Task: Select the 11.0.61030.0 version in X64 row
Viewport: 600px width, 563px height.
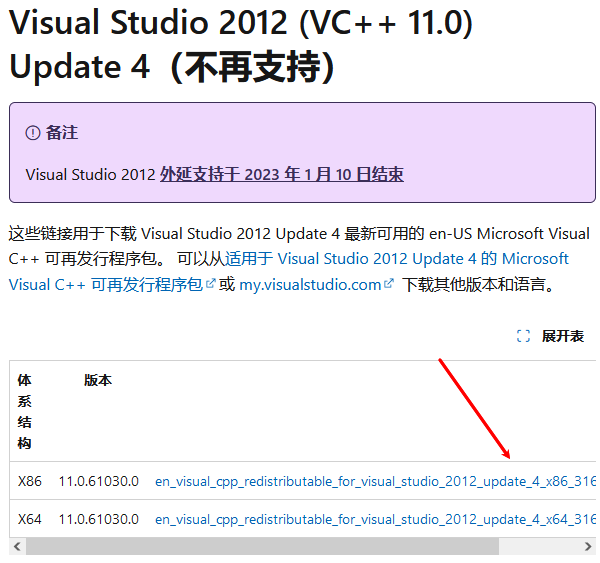Action: pyautogui.click(x=99, y=519)
